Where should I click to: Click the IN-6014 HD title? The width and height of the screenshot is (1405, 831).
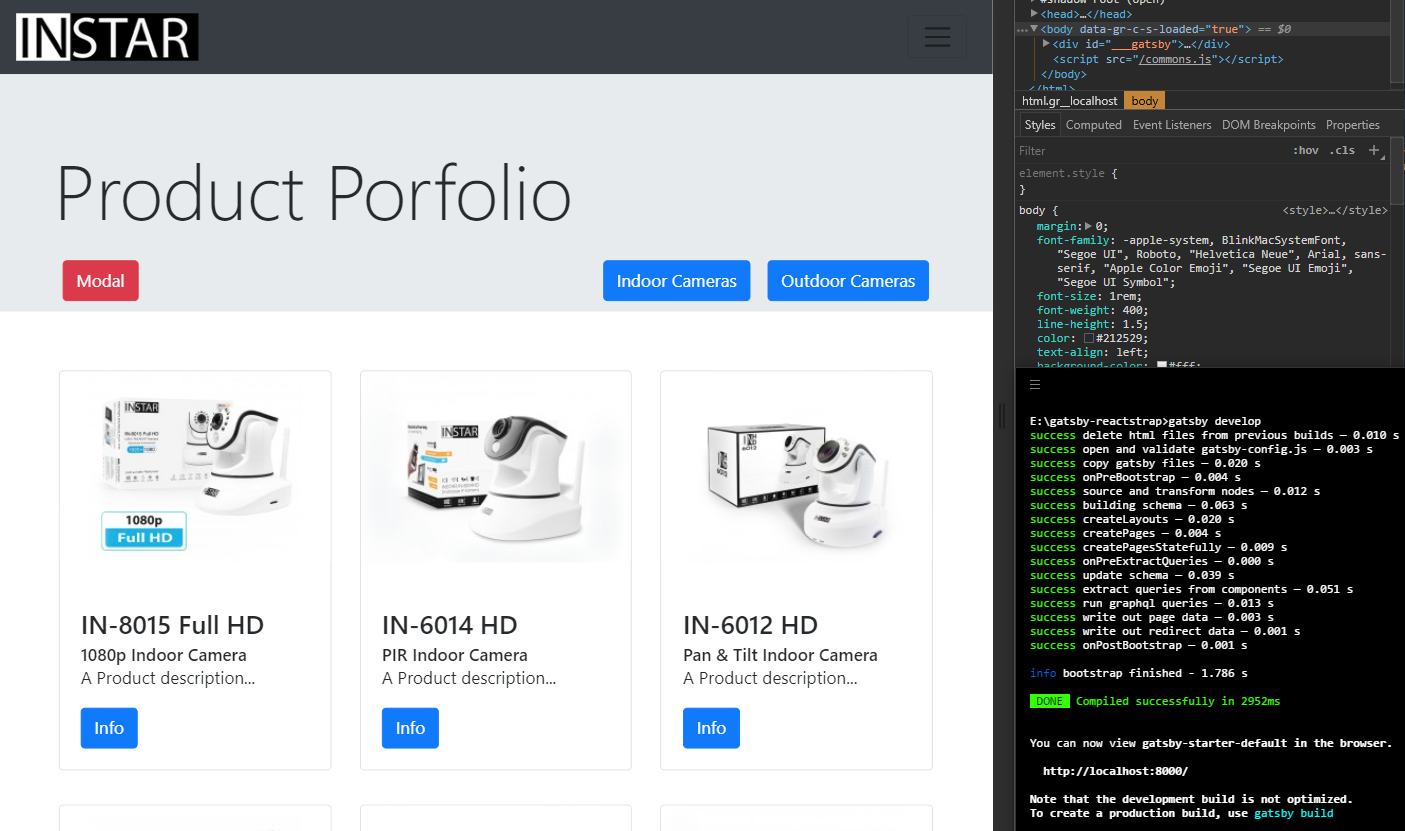click(x=450, y=626)
